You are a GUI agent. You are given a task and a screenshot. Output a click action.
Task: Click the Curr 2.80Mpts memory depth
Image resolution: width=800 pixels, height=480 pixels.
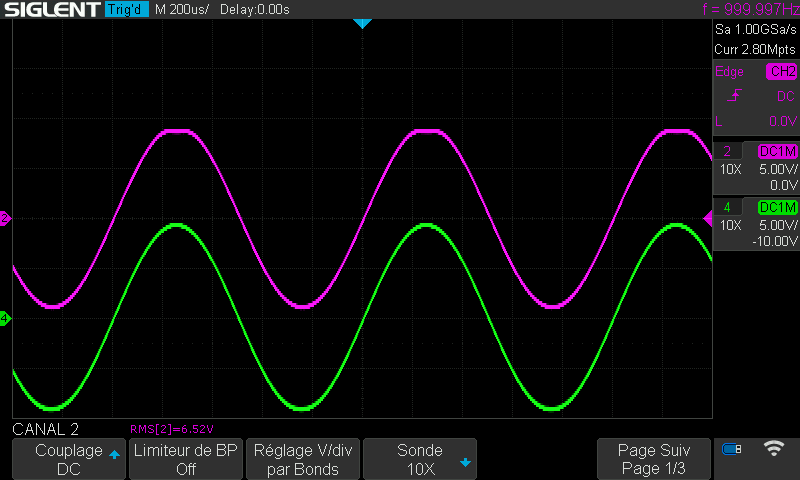click(755, 49)
